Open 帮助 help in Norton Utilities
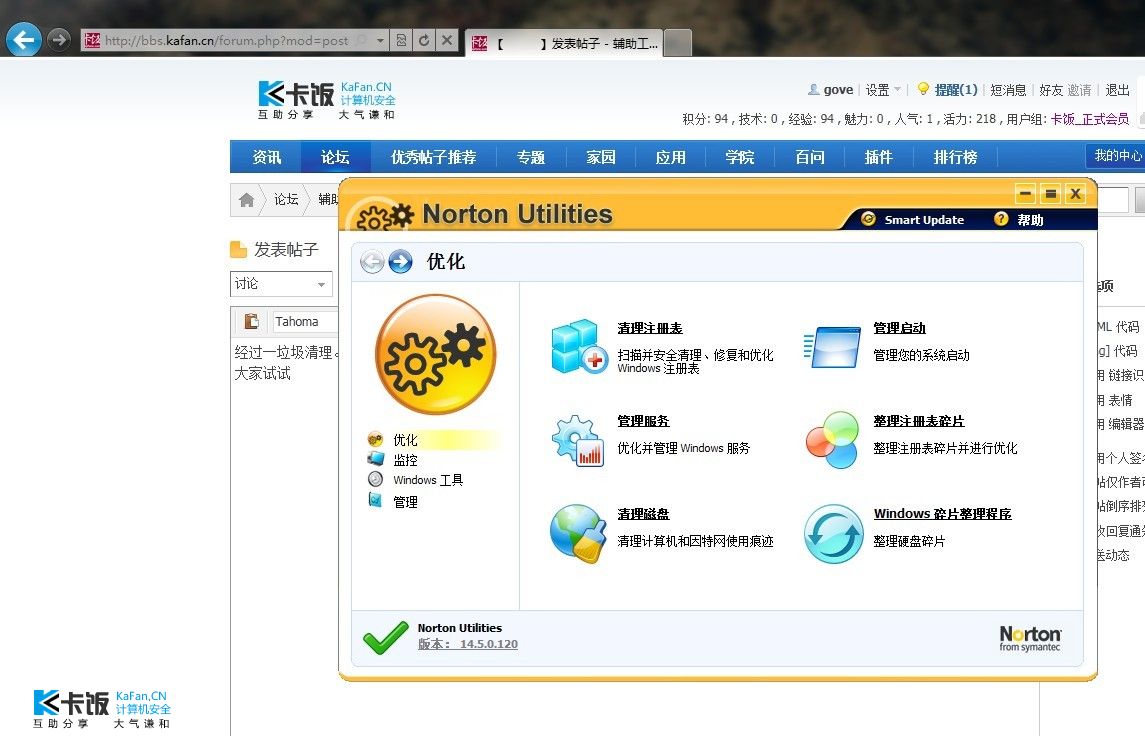 tap(1030, 220)
